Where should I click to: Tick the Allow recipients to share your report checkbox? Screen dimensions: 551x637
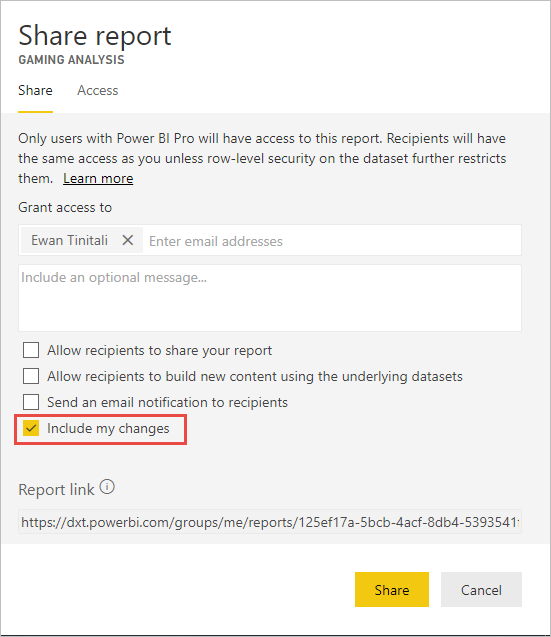point(31,350)
